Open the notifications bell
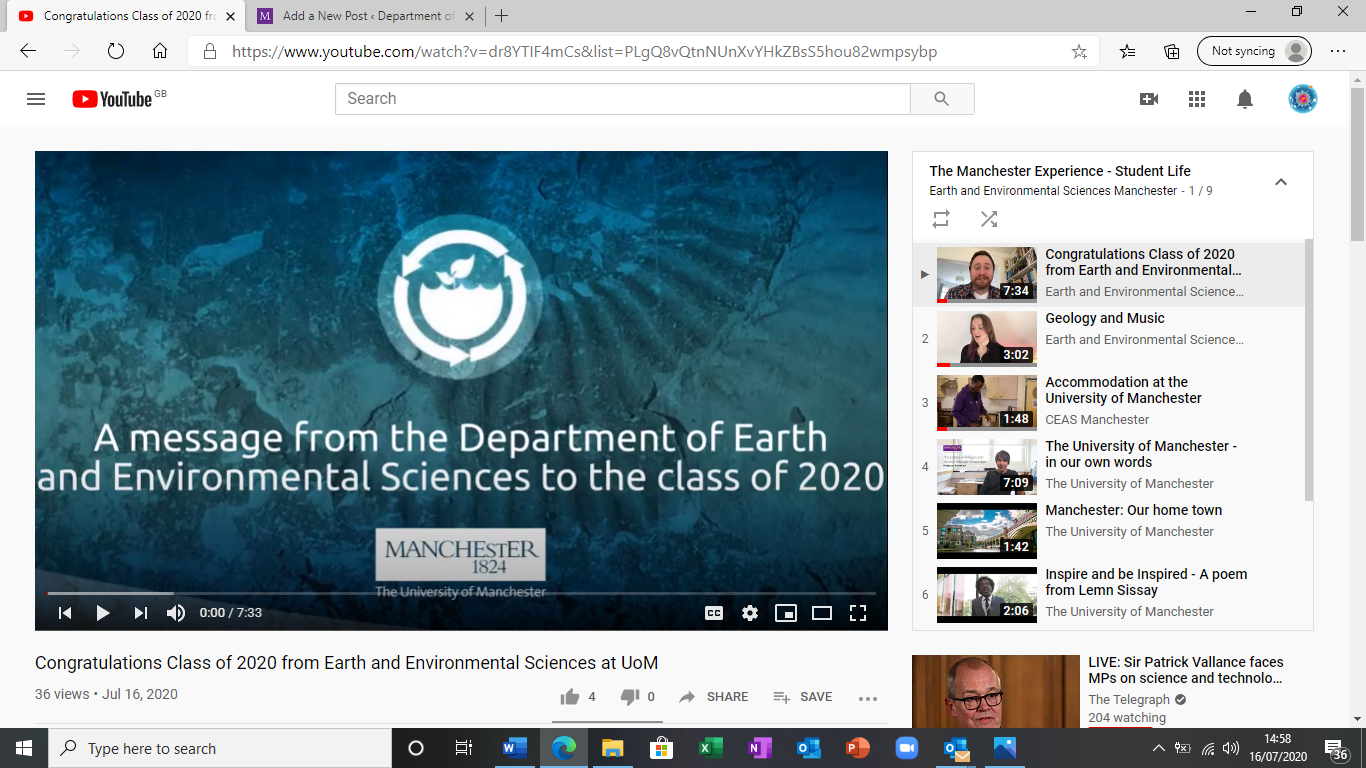Image resolution: width=1366 pixels, height=768 pixels. coord(1245,99)
